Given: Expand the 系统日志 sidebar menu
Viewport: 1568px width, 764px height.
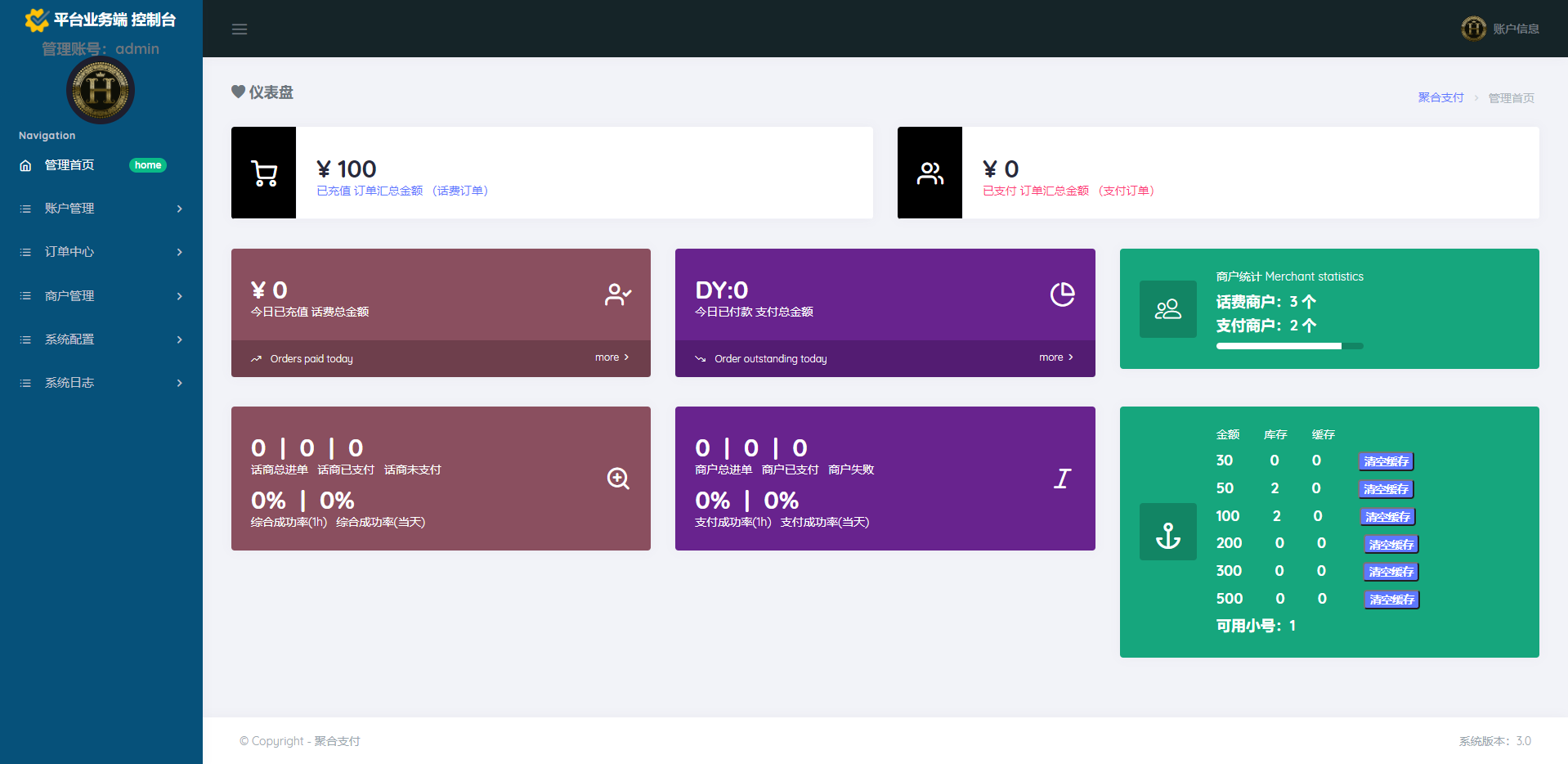Looking at the screenshot, I should pos(101,383).
